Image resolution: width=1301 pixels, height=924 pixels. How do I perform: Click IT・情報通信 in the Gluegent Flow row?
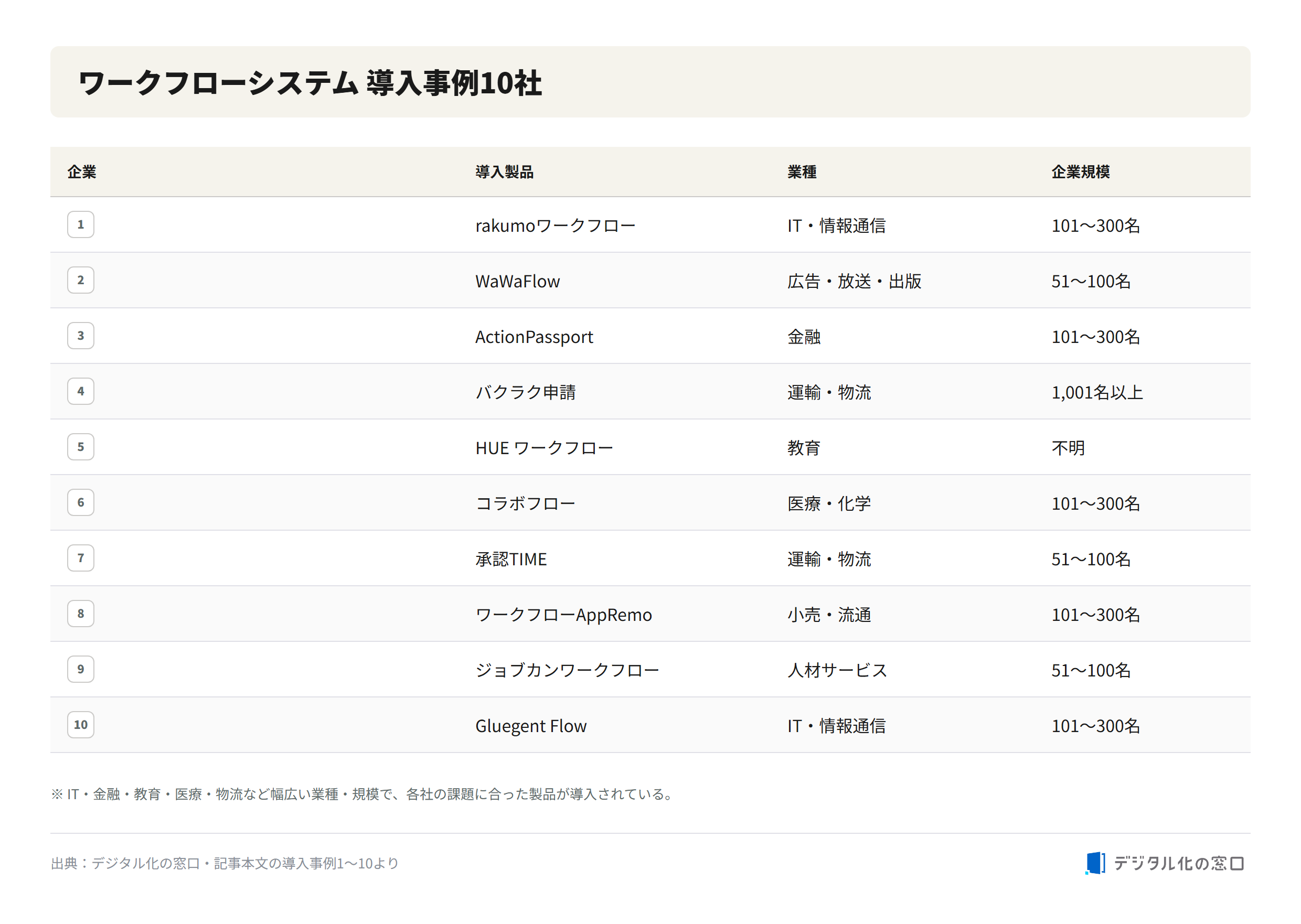[836, 726]
